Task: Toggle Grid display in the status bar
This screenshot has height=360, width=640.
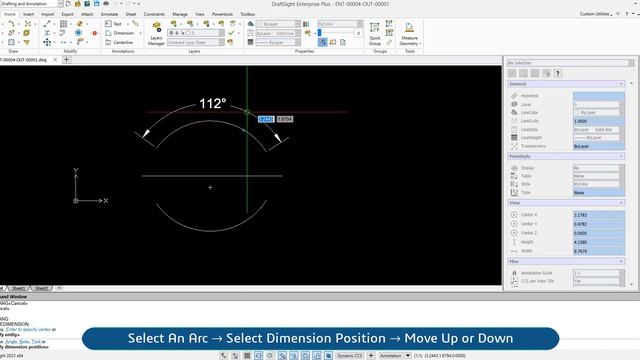Action: (x=247, y=356)
